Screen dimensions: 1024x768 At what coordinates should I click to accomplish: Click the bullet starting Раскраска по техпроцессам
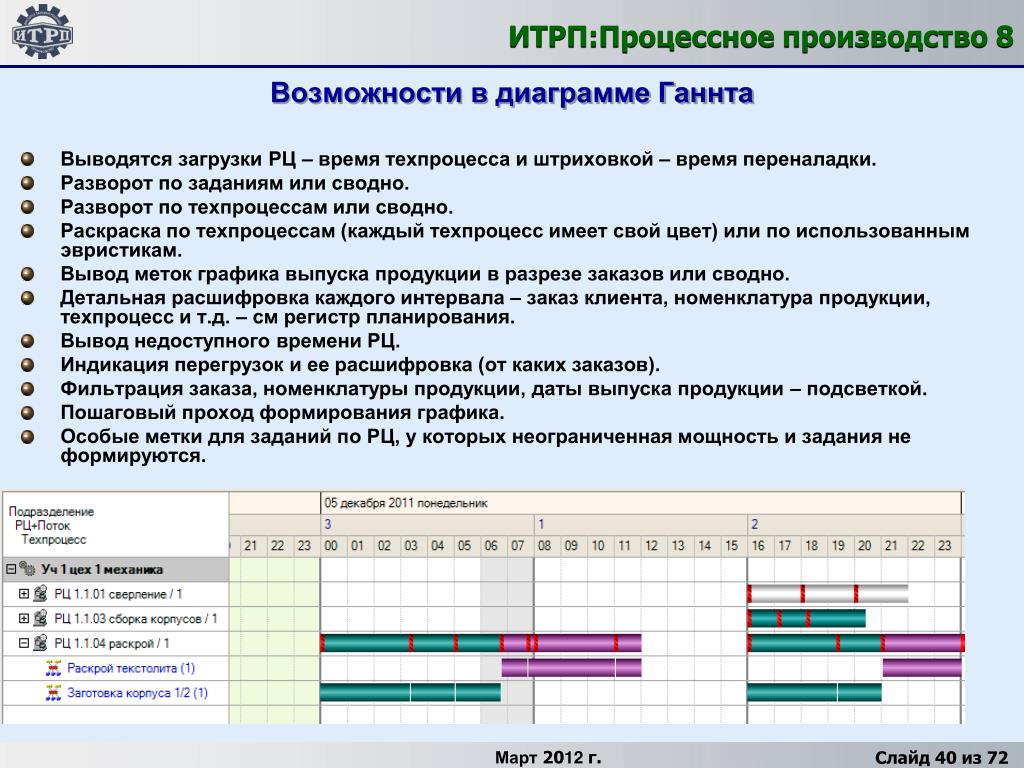(515, 240)
